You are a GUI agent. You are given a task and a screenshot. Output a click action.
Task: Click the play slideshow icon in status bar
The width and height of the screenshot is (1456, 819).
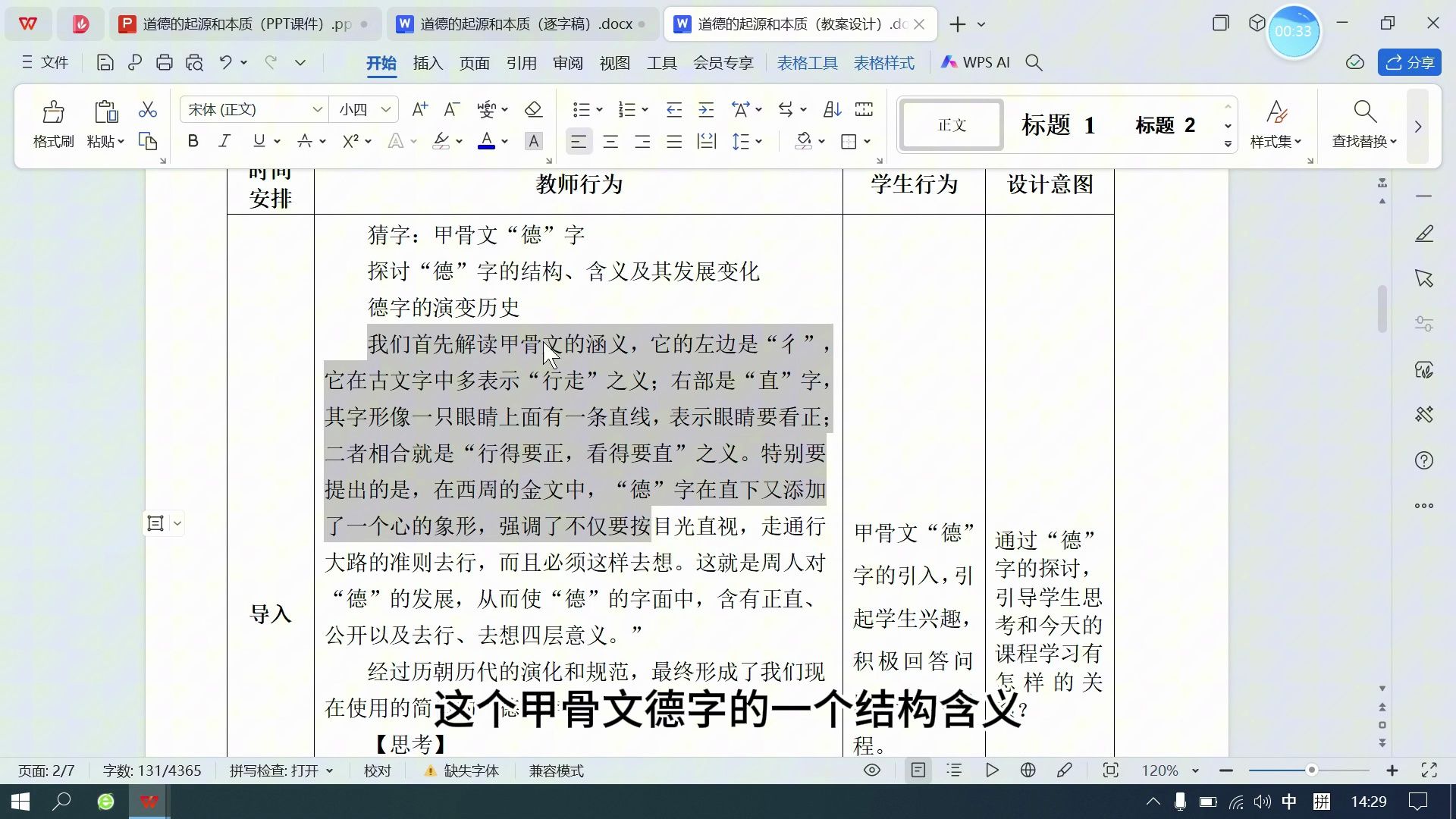click(992, 770)
